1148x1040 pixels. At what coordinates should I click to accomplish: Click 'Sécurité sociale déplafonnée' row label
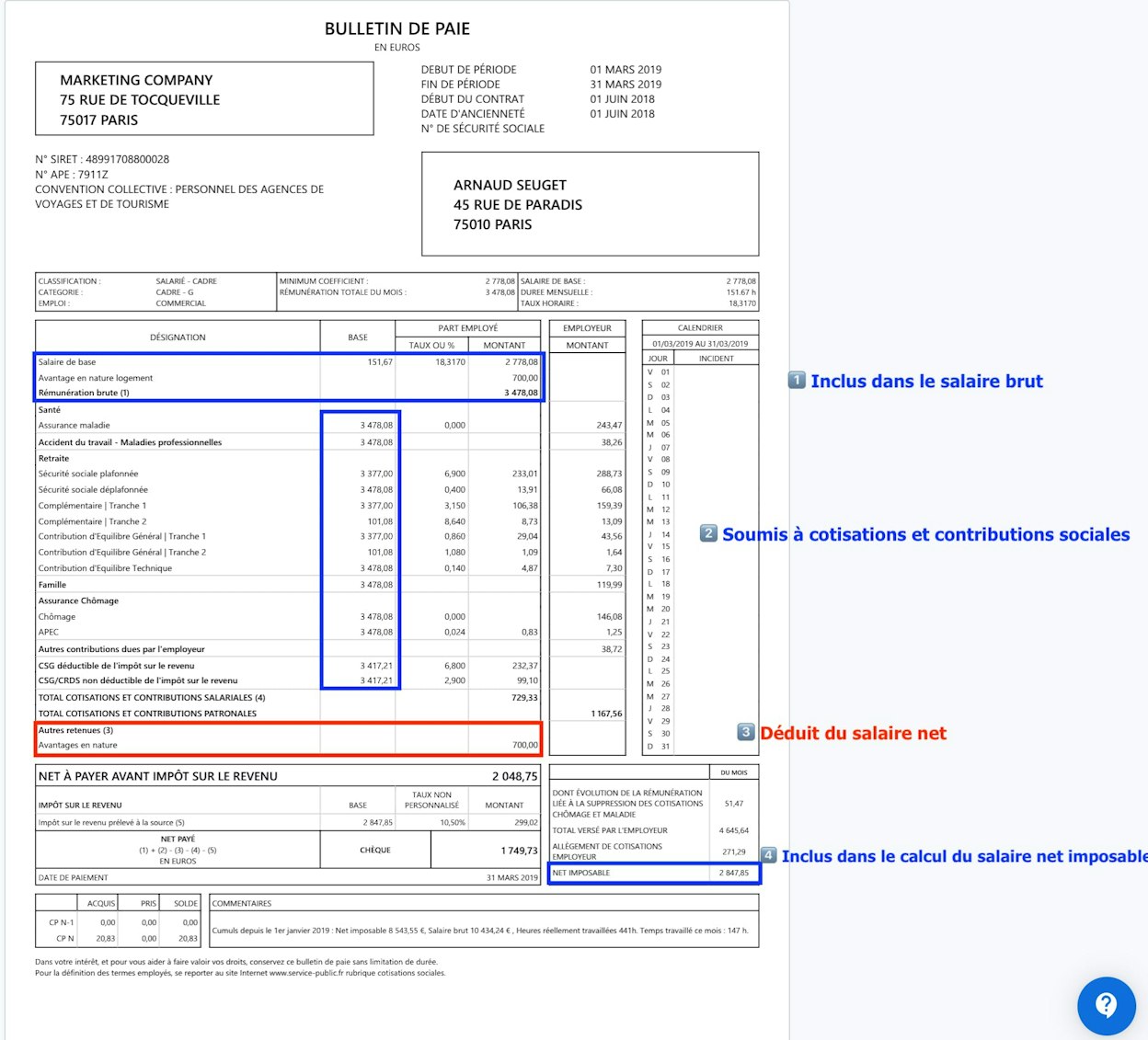[93, 490]
